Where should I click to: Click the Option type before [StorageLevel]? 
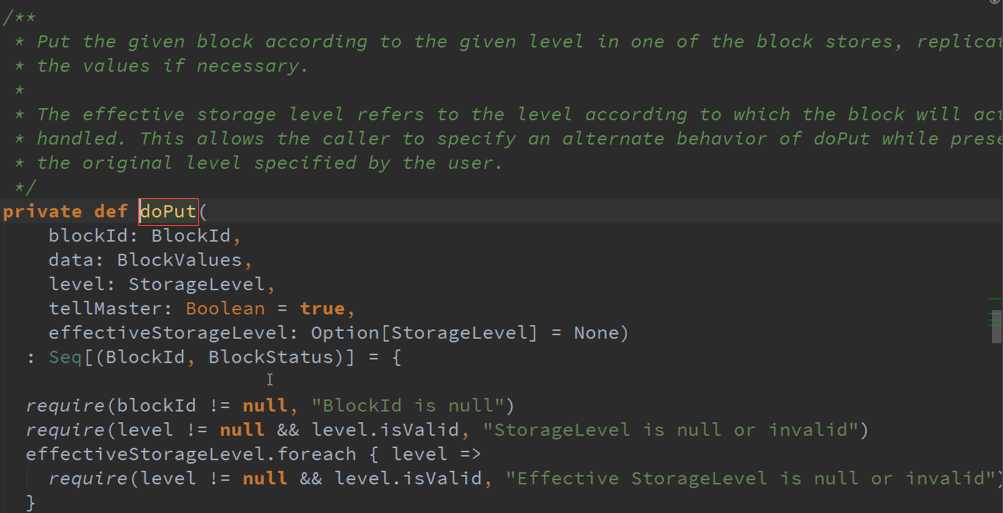click(345, 333)
